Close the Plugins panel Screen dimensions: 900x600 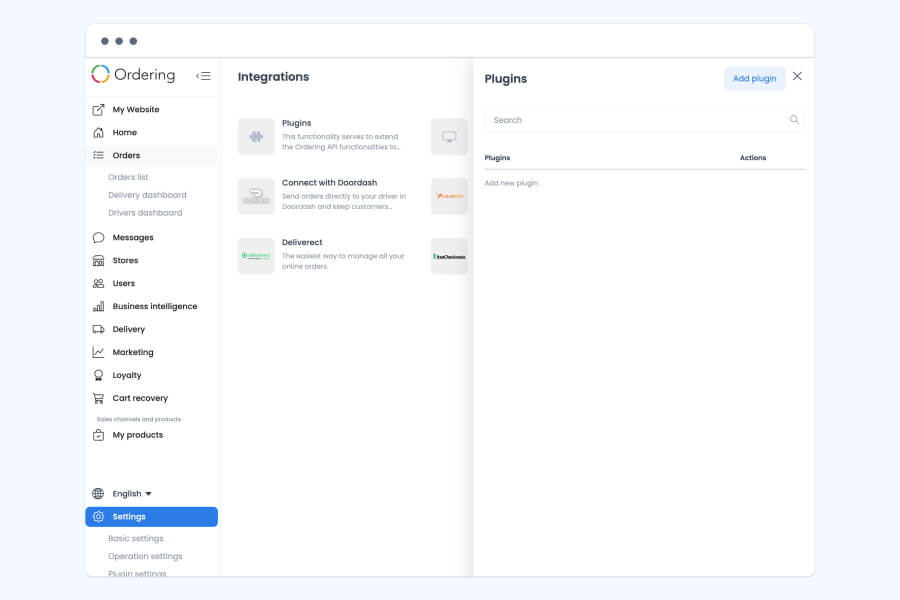[x=796, y=76]
